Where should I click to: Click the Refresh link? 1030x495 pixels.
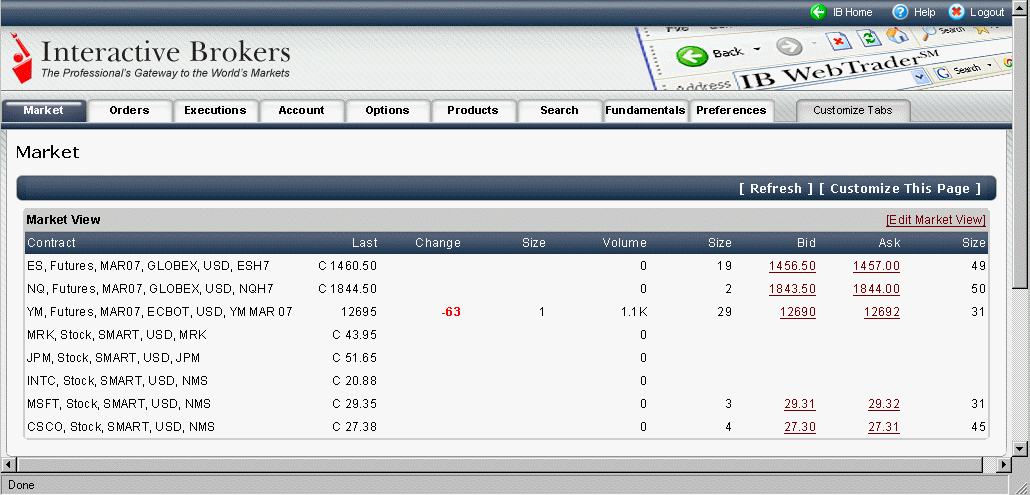coord(776,188)
